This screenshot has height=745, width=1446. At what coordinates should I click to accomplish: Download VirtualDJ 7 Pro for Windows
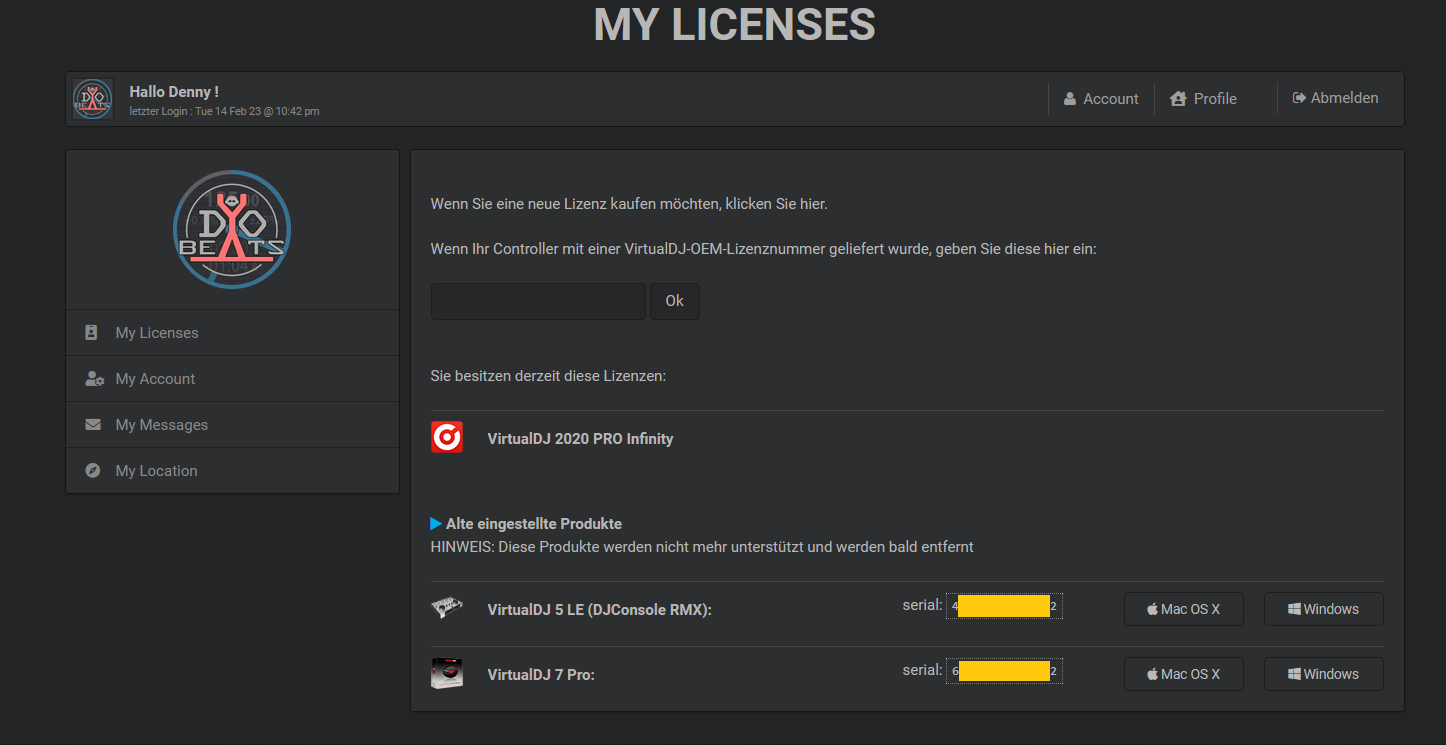[x=1323, y=674]
